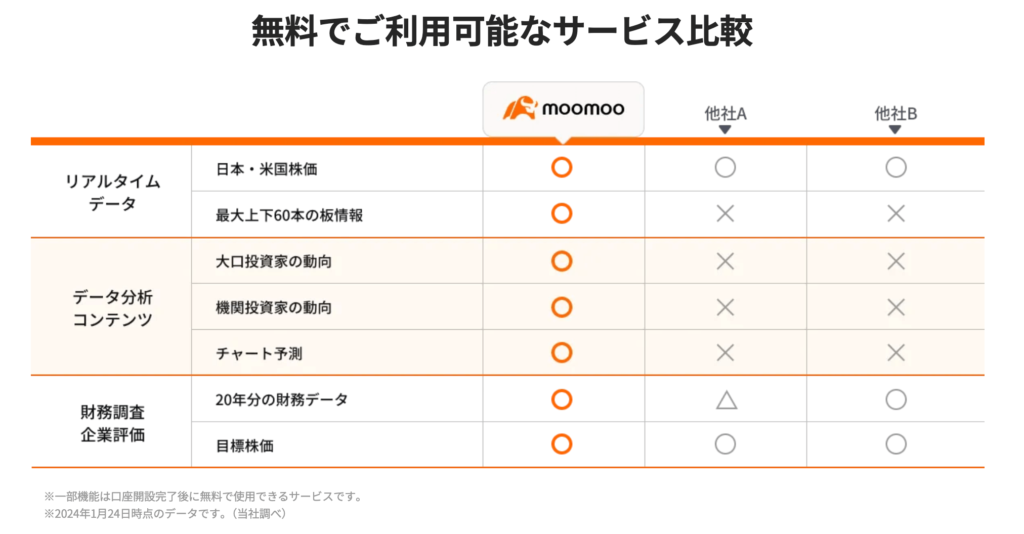Click the 無料でご利用可能なサービス比較 title
Image resolution: width=1024 pixels, height=534 pixels.
[502, 31]
